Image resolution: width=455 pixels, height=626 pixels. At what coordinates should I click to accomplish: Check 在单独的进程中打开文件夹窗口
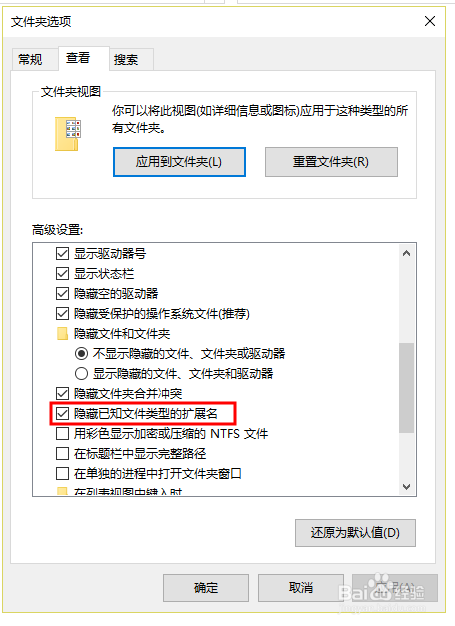click(x=62, y=473)
